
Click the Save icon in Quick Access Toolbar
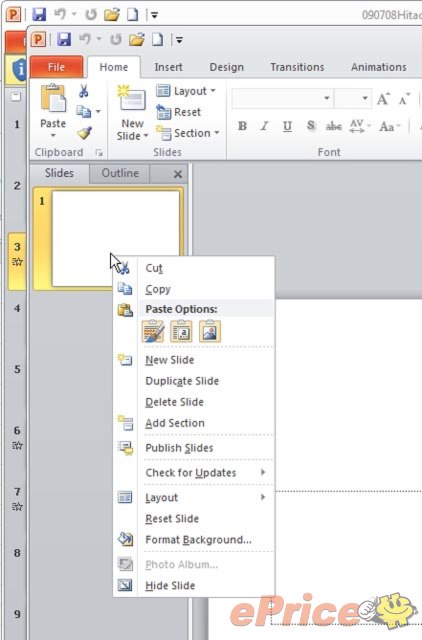pos(64,40)
